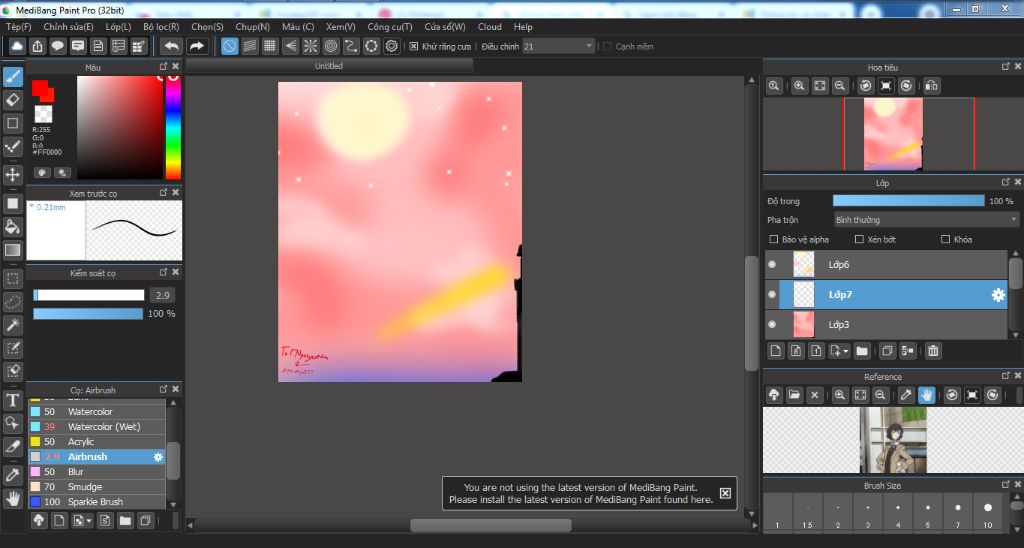Viewport: 1024px width, 548px height.
Task: Enable parallel snap guide
Action: [x=249, y=46]
